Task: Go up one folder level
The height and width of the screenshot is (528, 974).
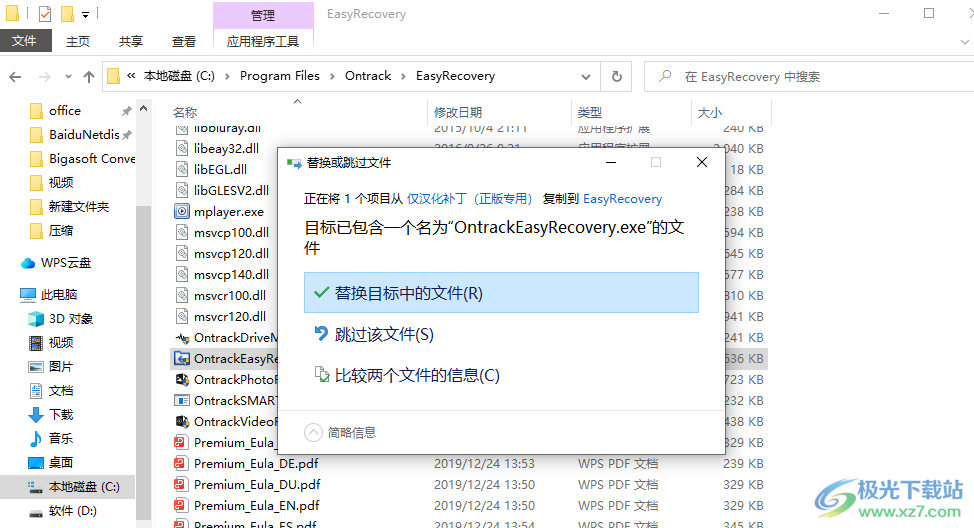Action: click(89, 76)
